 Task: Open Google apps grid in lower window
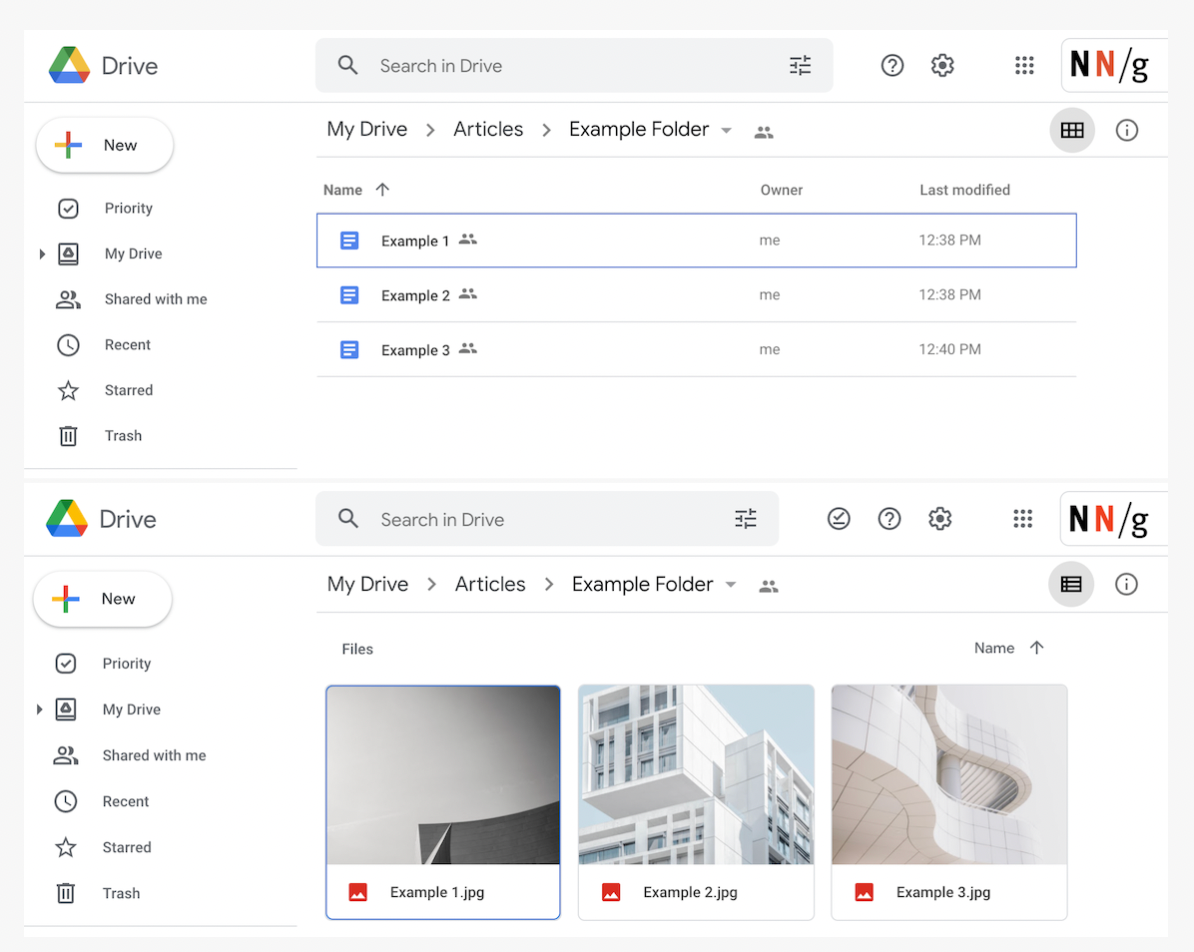tap(1023, 519)
